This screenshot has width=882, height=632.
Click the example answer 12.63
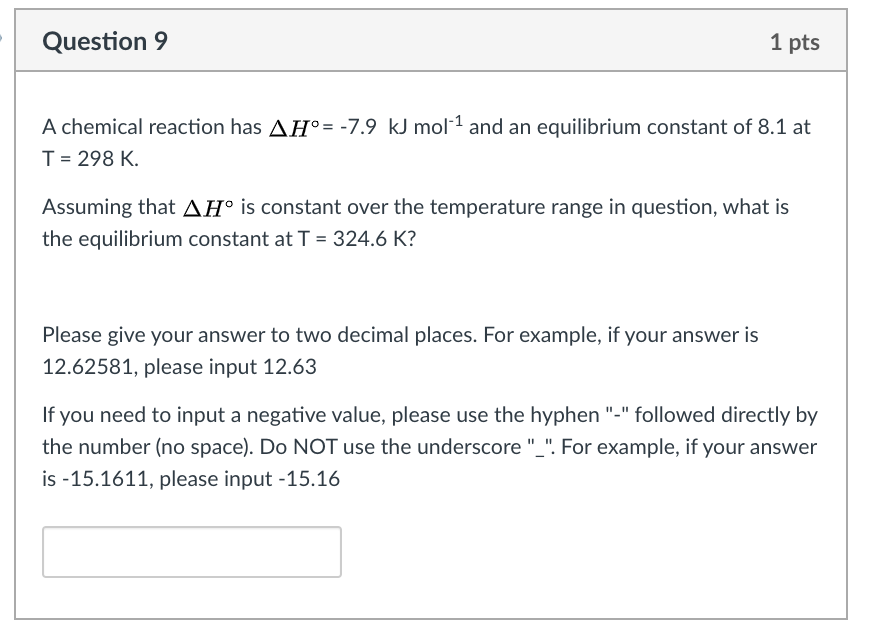[289, 367]
